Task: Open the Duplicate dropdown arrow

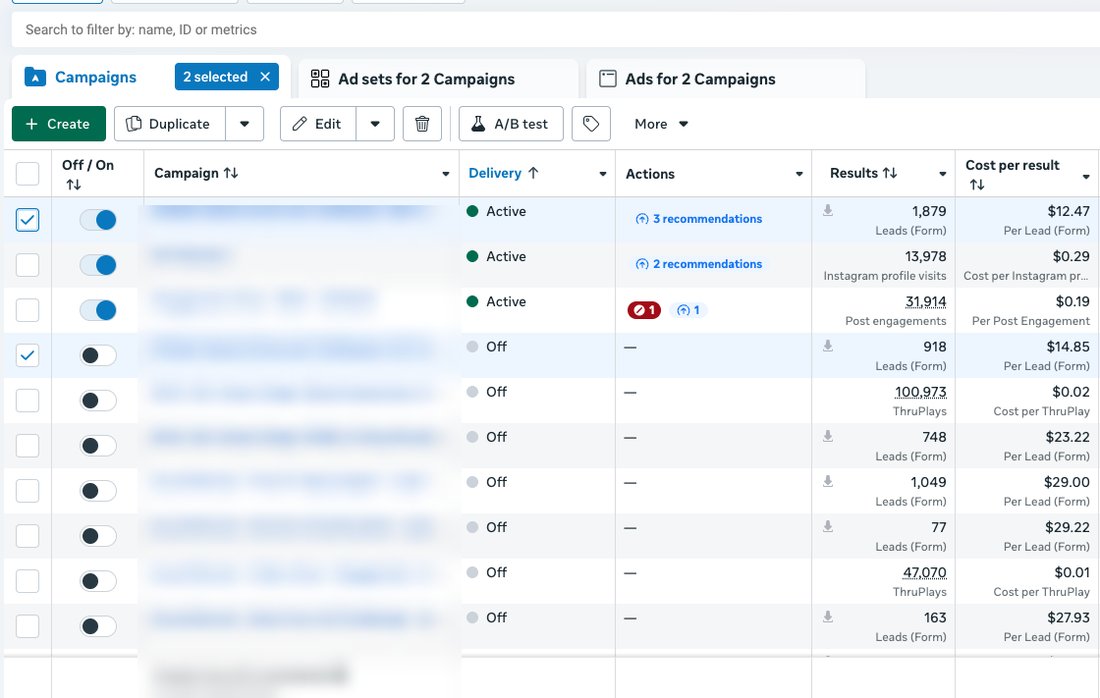Action: 244,124
